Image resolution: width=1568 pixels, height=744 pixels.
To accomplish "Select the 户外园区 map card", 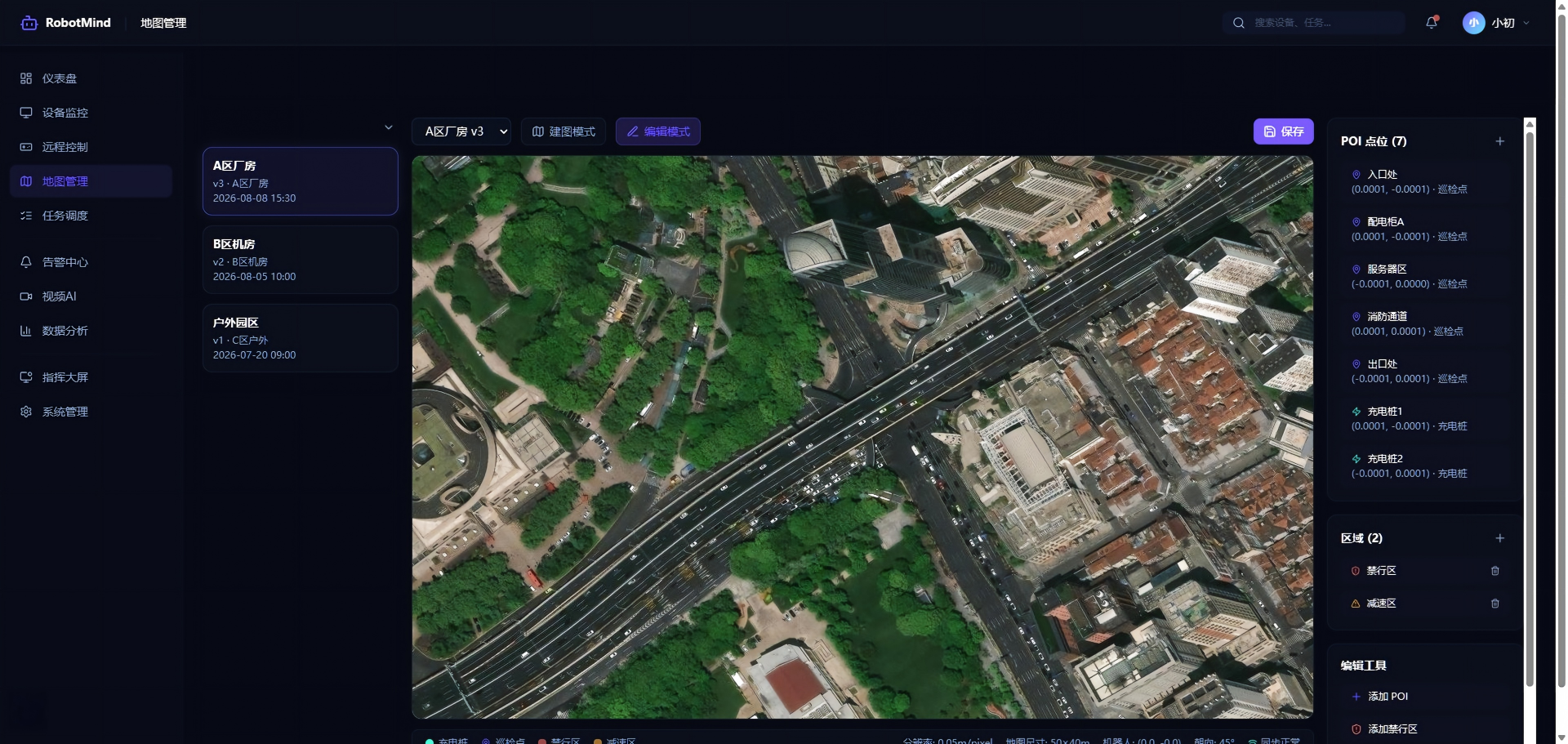I will [301, 338].
